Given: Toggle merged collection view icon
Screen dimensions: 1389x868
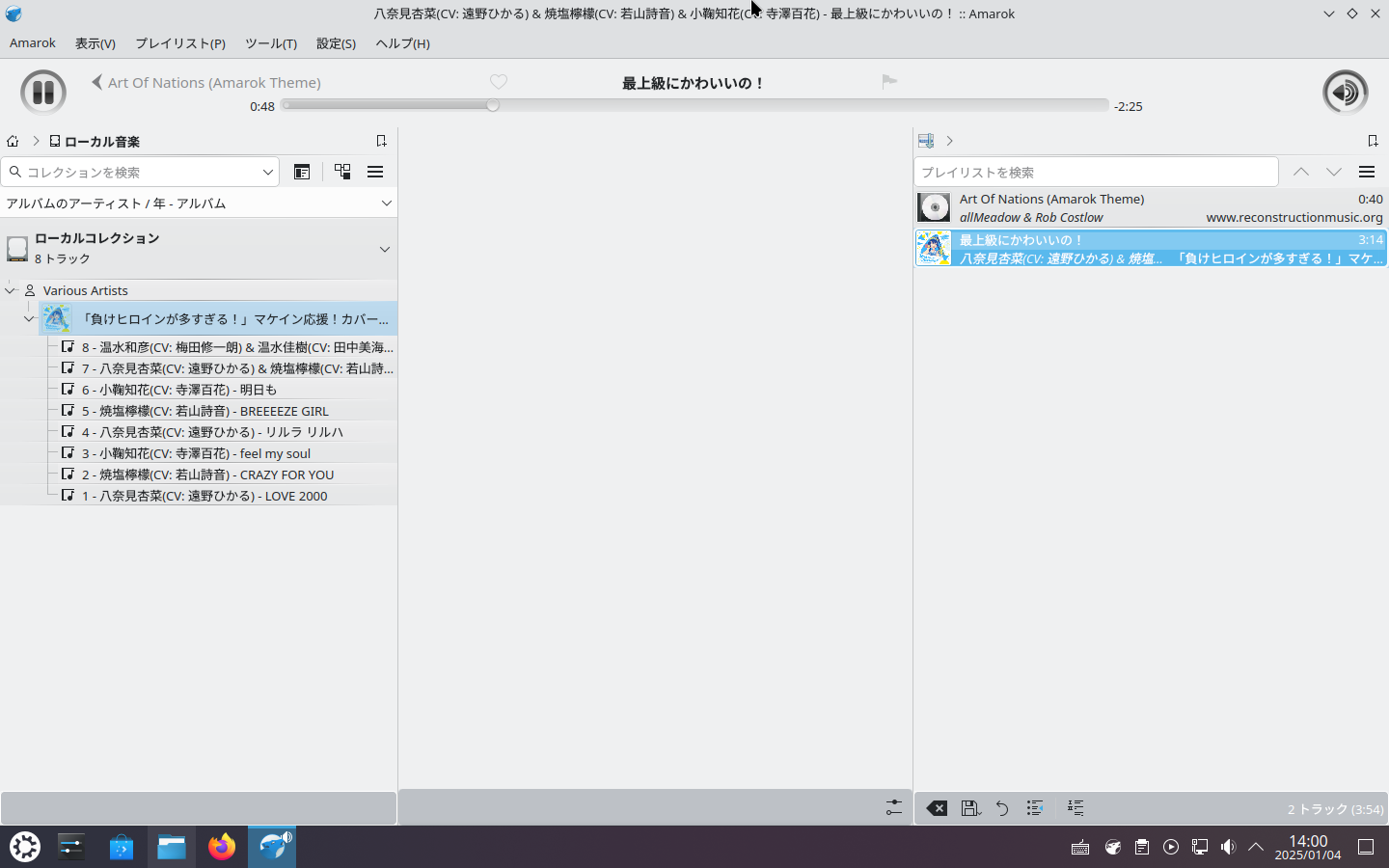Looking at the screenshot, I should 342,172.
